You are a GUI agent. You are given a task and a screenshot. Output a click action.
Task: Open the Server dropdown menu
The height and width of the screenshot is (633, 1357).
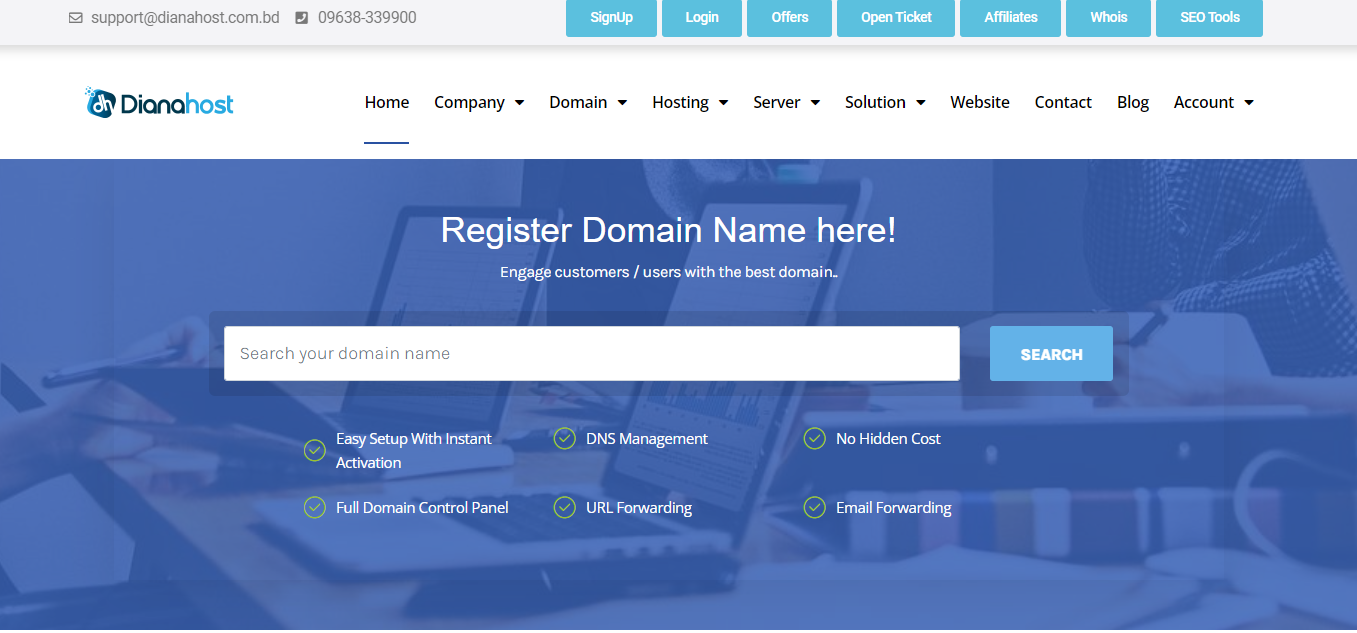[x=786, y=102]
